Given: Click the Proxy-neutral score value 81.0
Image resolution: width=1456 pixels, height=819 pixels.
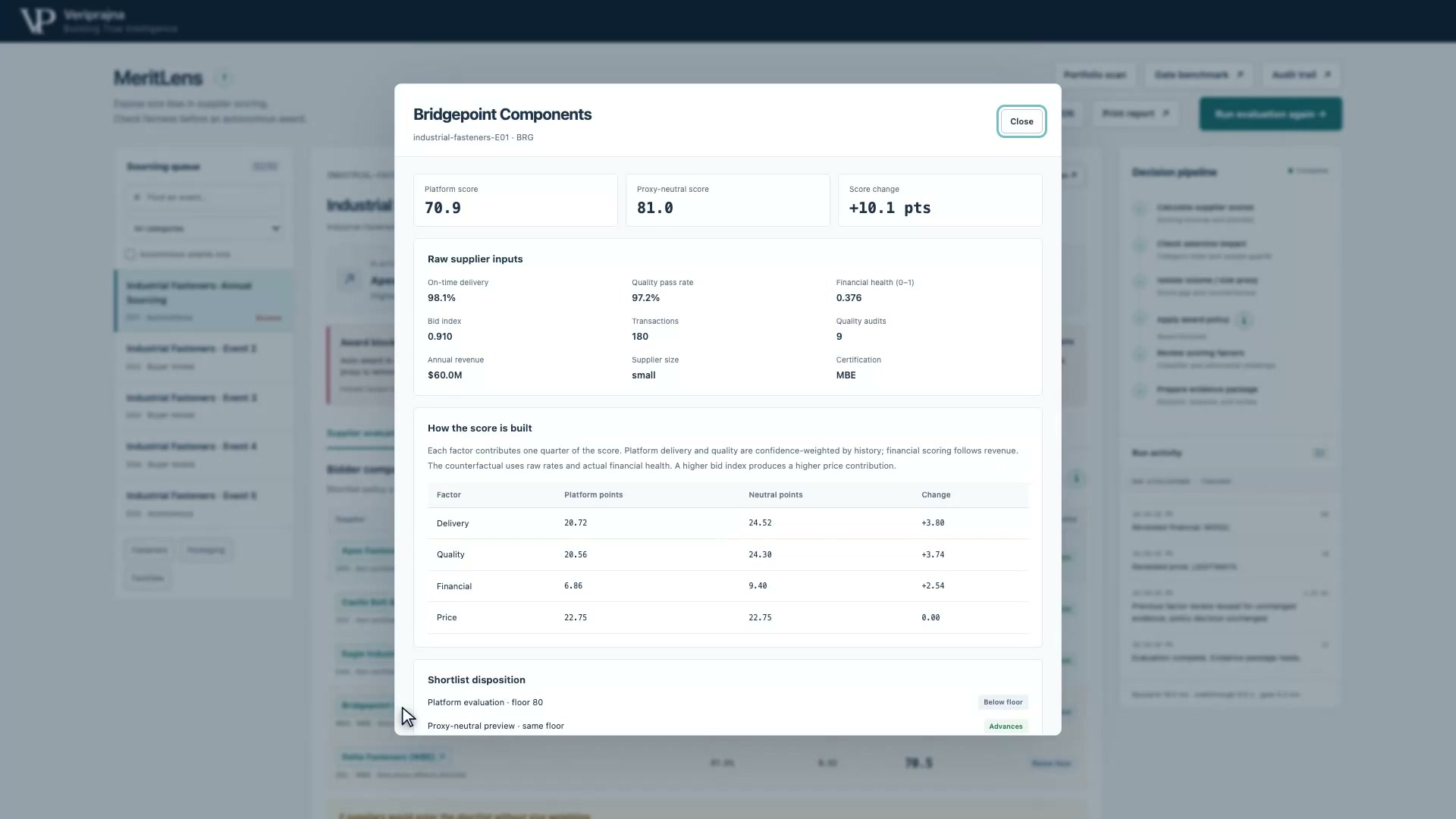Looking at the screenshot, I should click(655, 208).
